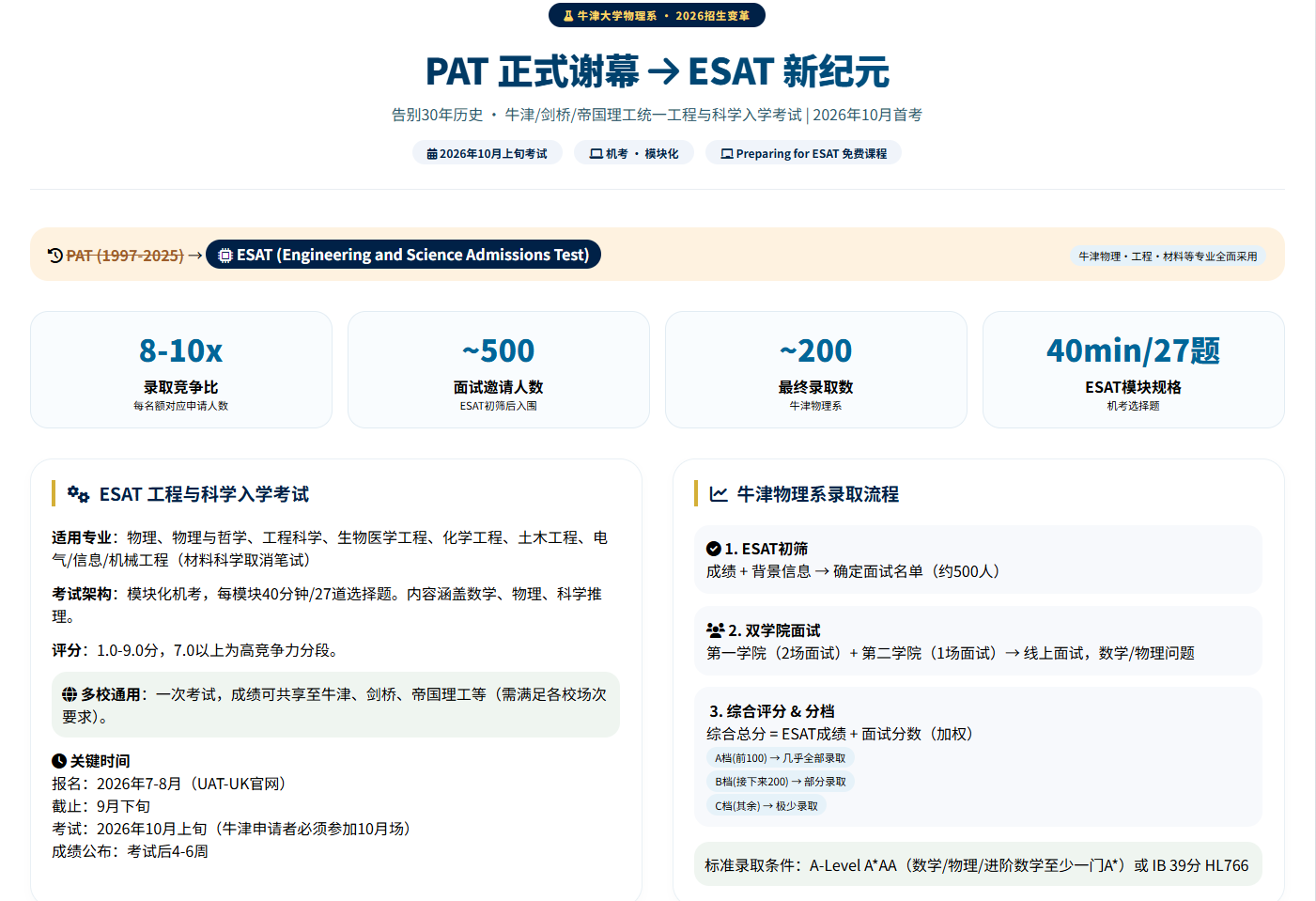This screenshot has height=901, width=1316.
Task: Select the 牛津物理・工程・材料等专业全面采用 tag
Action: point(1168,256)
